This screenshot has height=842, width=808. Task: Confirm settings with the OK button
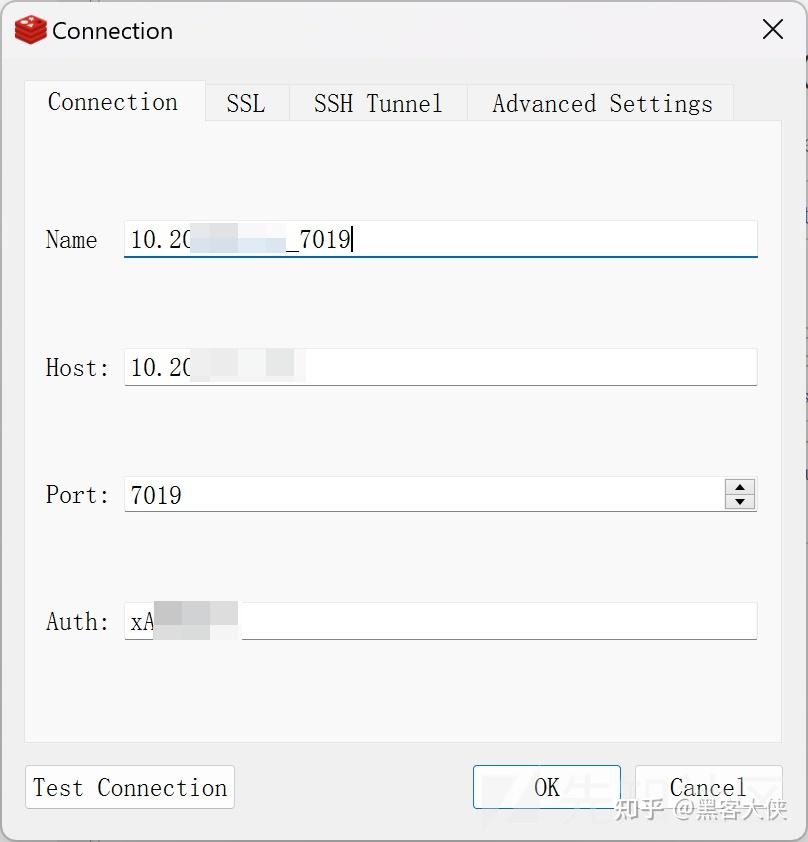pos(546,787)
